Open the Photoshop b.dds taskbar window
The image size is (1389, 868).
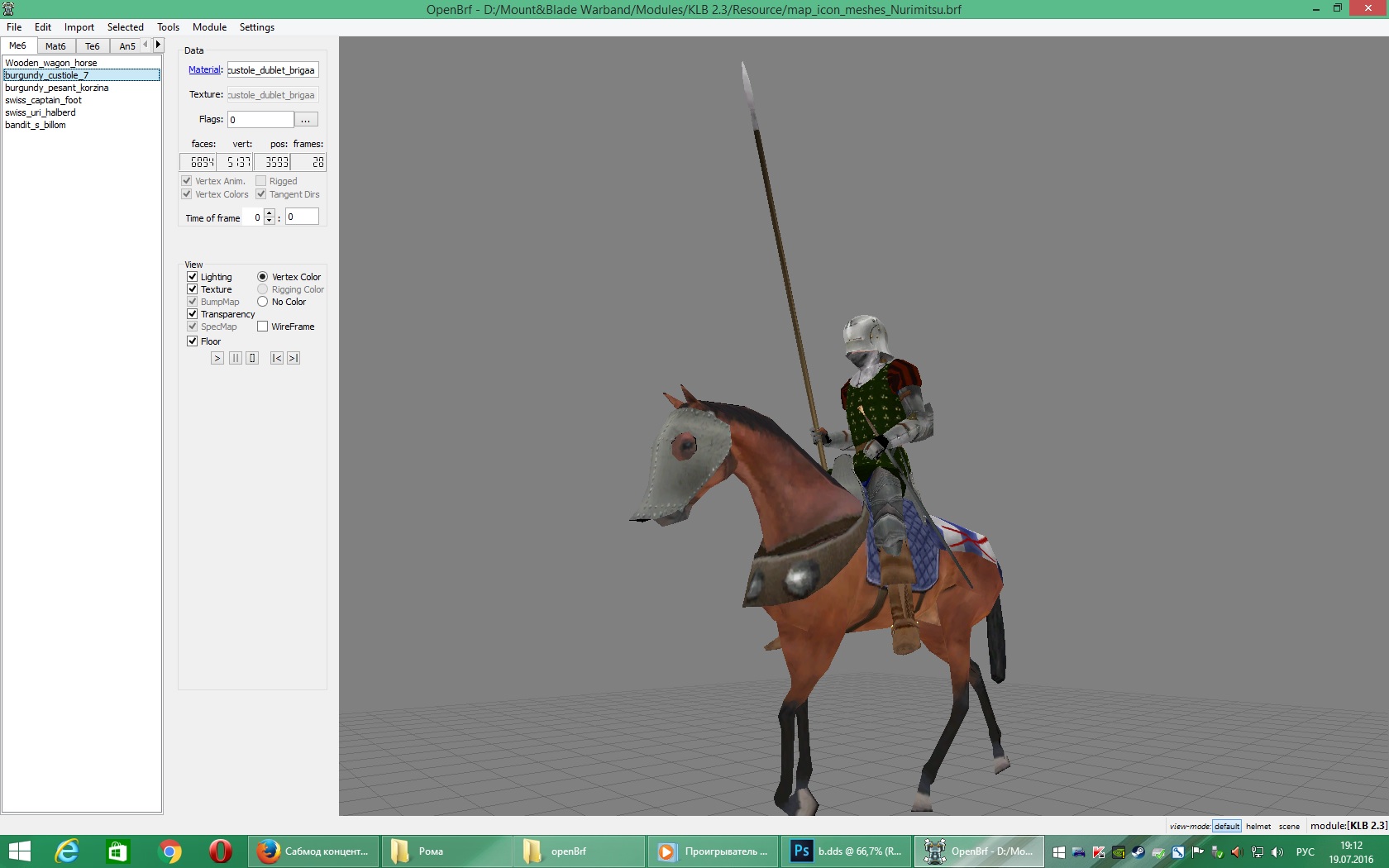[x=847, y=851]
